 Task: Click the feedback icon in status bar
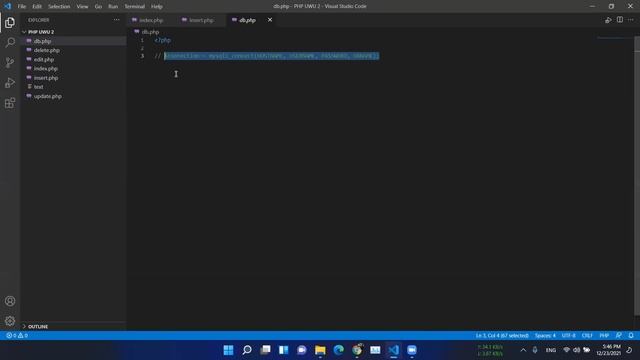click(619, 335)
